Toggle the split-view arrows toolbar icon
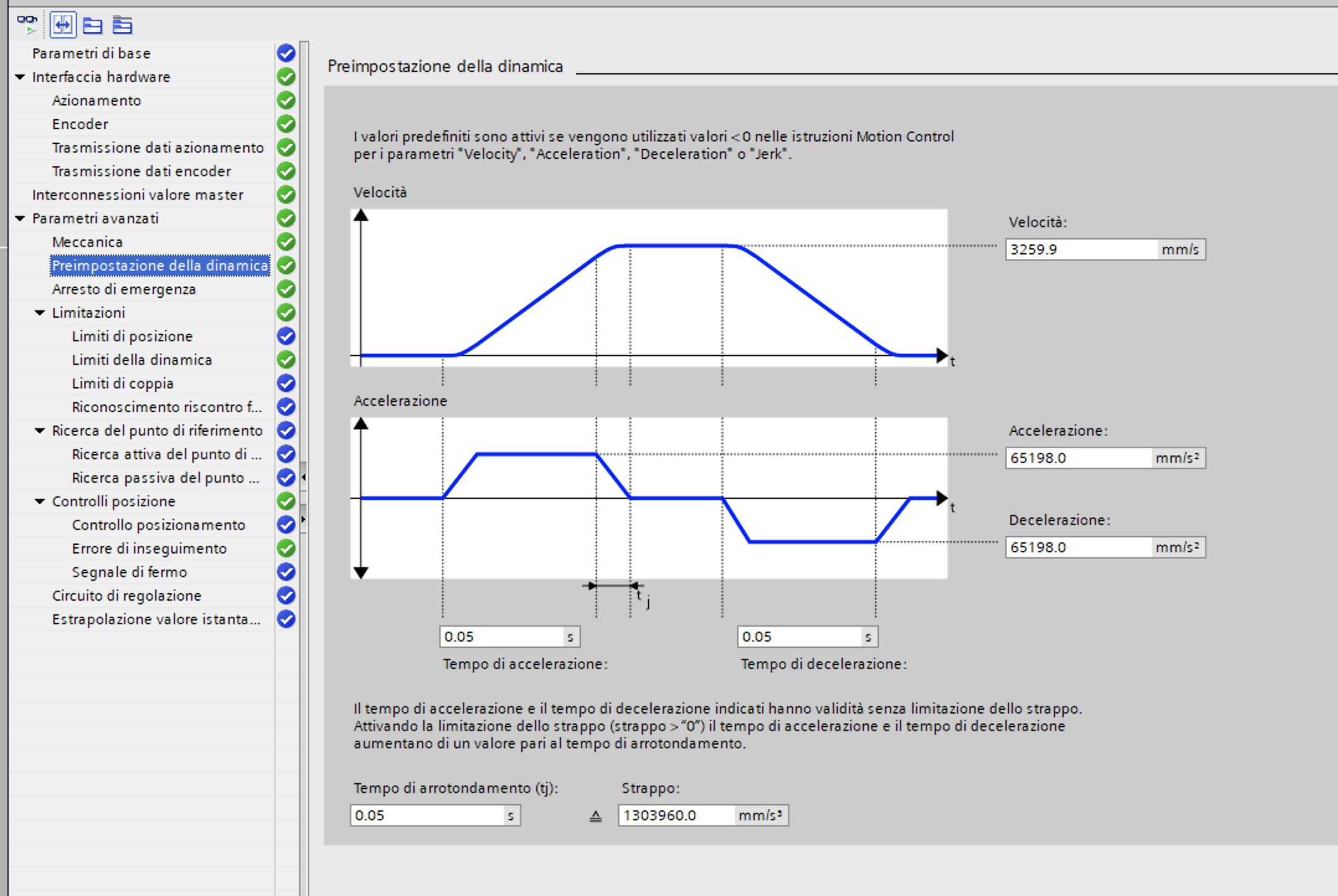Image resolution: width=1338 pixels, height=896 pixels. pos(63,25)
